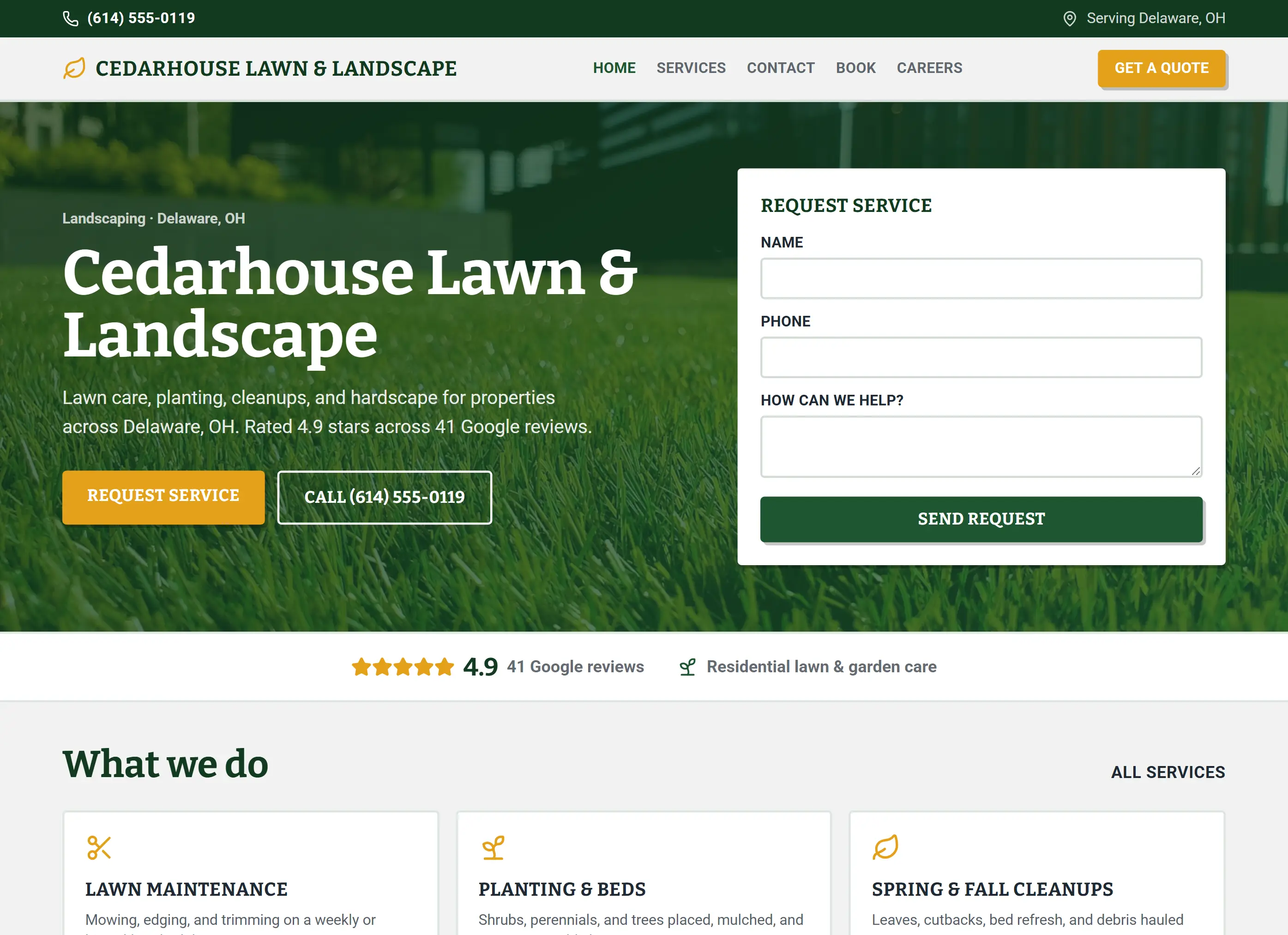
Task: Click the sprout icon on Planting & Beds card
Action: 493,848
